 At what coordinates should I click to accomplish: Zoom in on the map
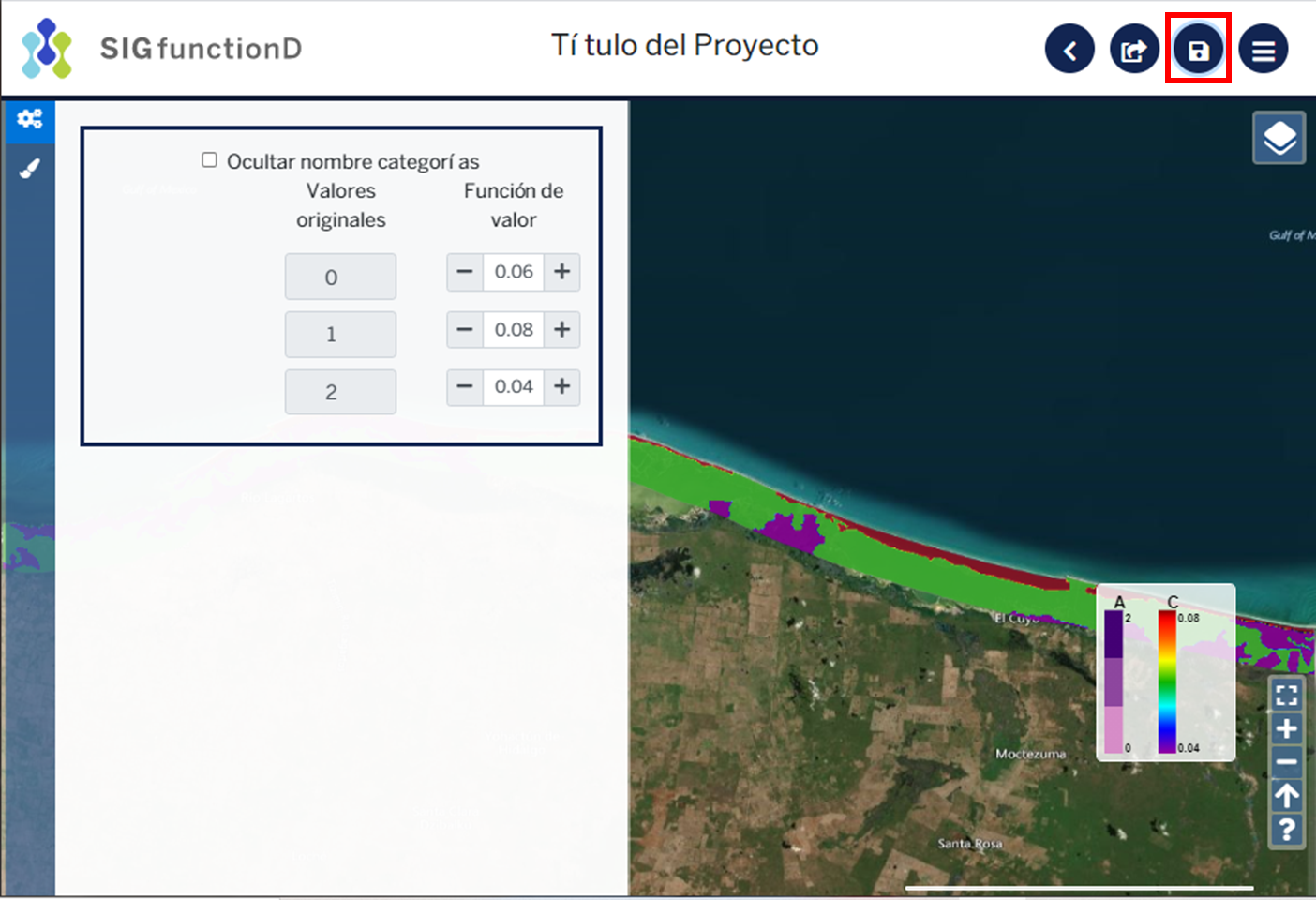click(x=1287, y=728)
